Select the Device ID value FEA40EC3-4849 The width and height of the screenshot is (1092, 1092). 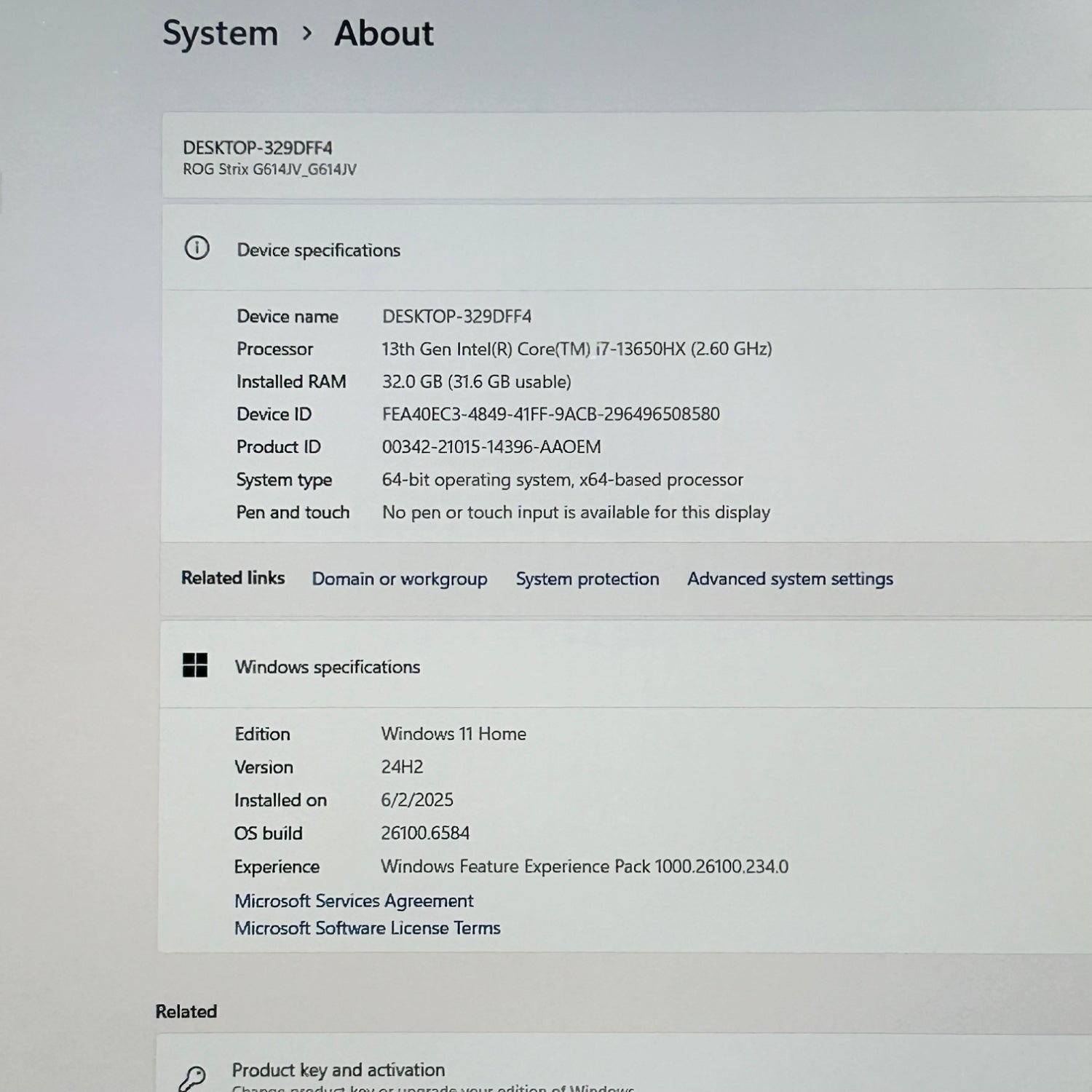[551, 414]
